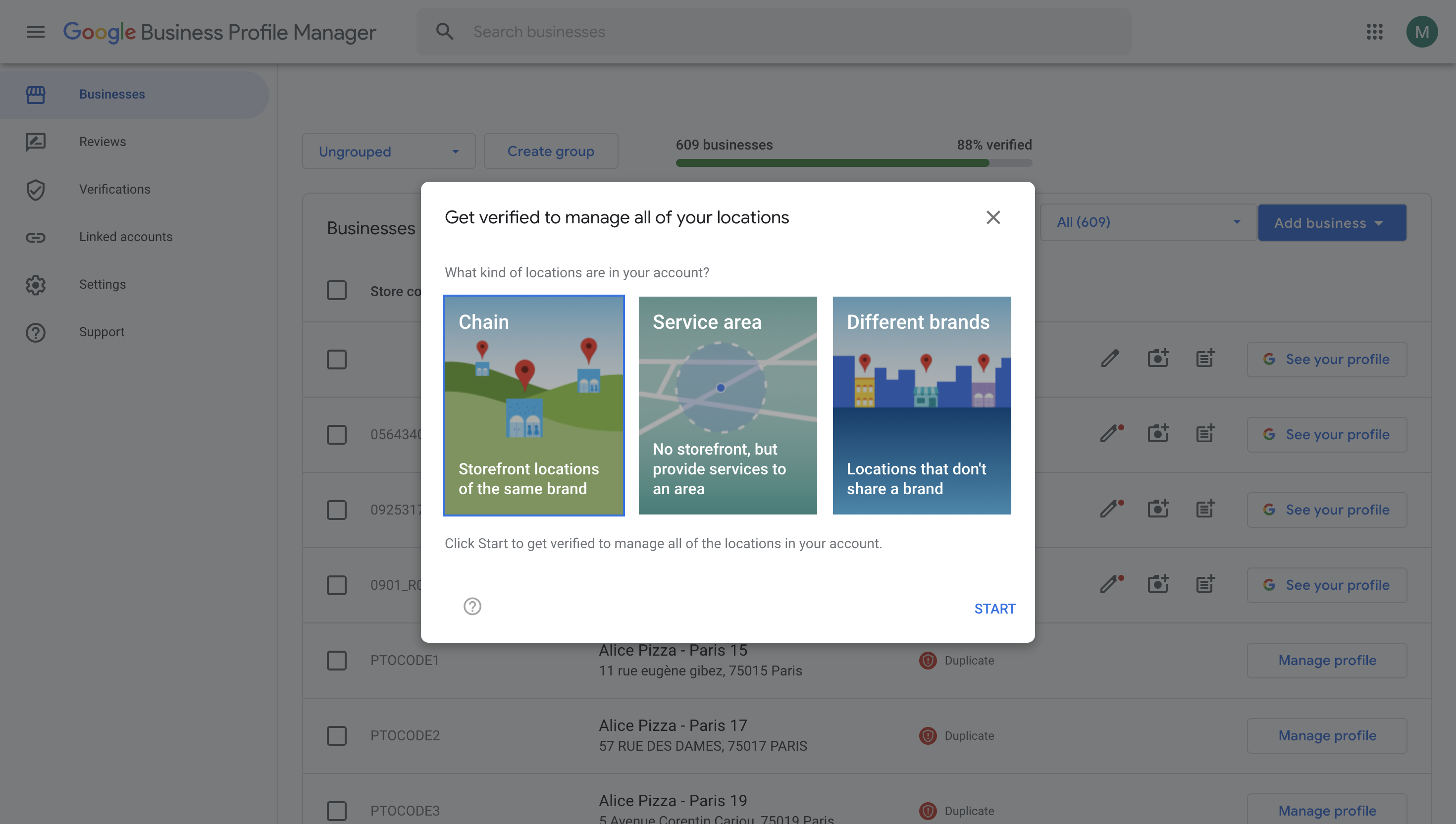Click Manage profile for PTOCODE1

pyautogui.click(x=1327, y=661)
